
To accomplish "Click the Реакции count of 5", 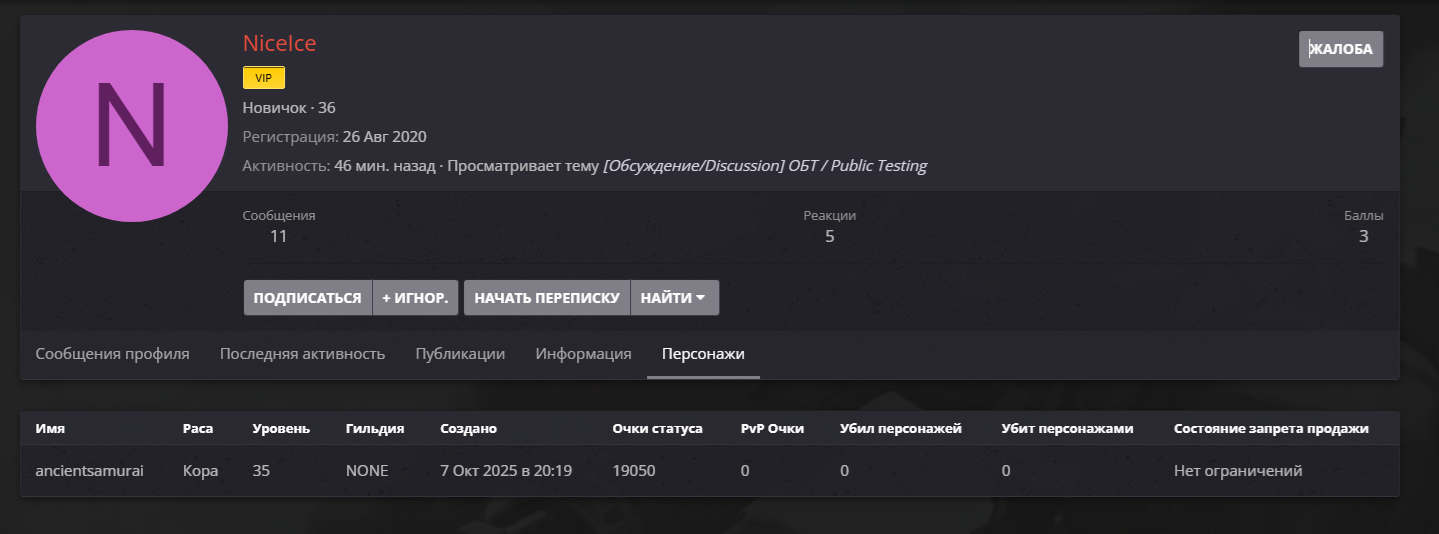I will point(829,237).
